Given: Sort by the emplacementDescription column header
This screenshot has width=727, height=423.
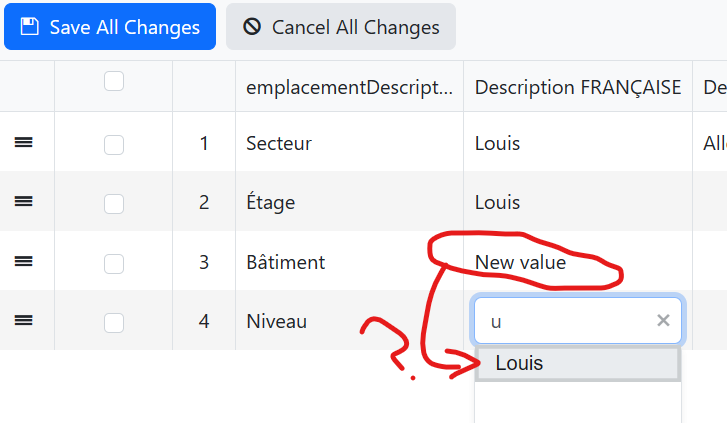Looking at the screenshot, I should (348, 87).
